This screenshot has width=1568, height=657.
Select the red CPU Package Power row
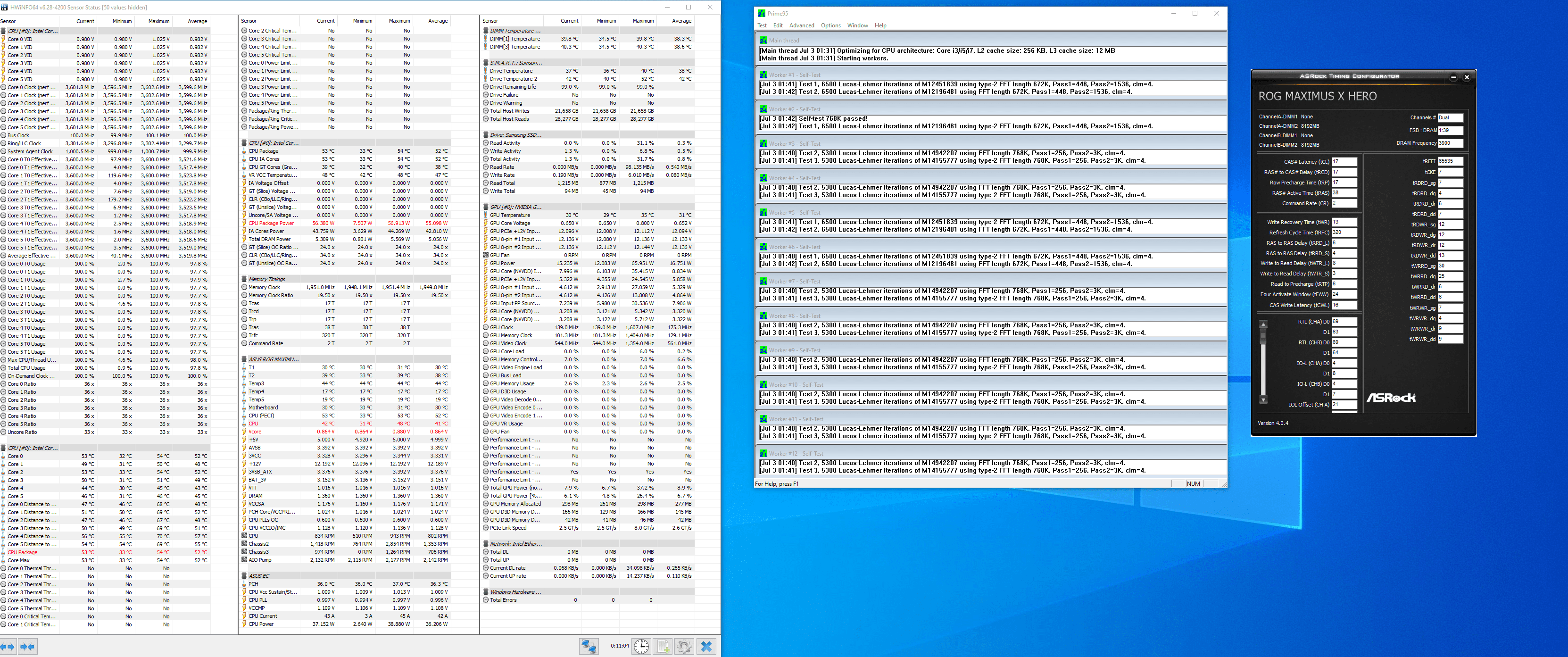tap(346, 224)
